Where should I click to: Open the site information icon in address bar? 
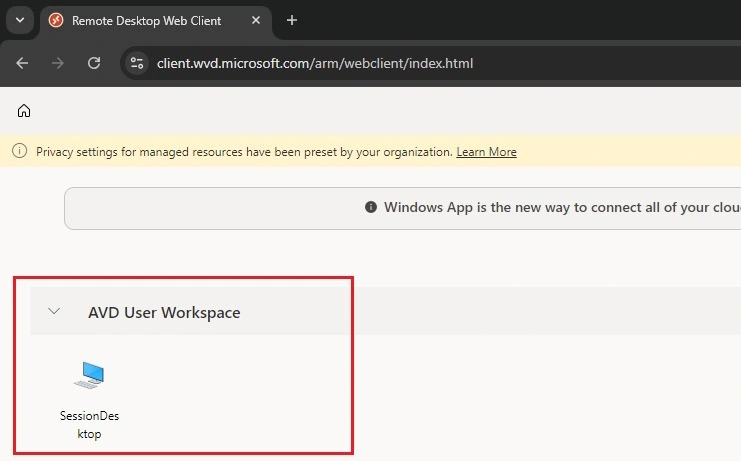coord(137,63)
